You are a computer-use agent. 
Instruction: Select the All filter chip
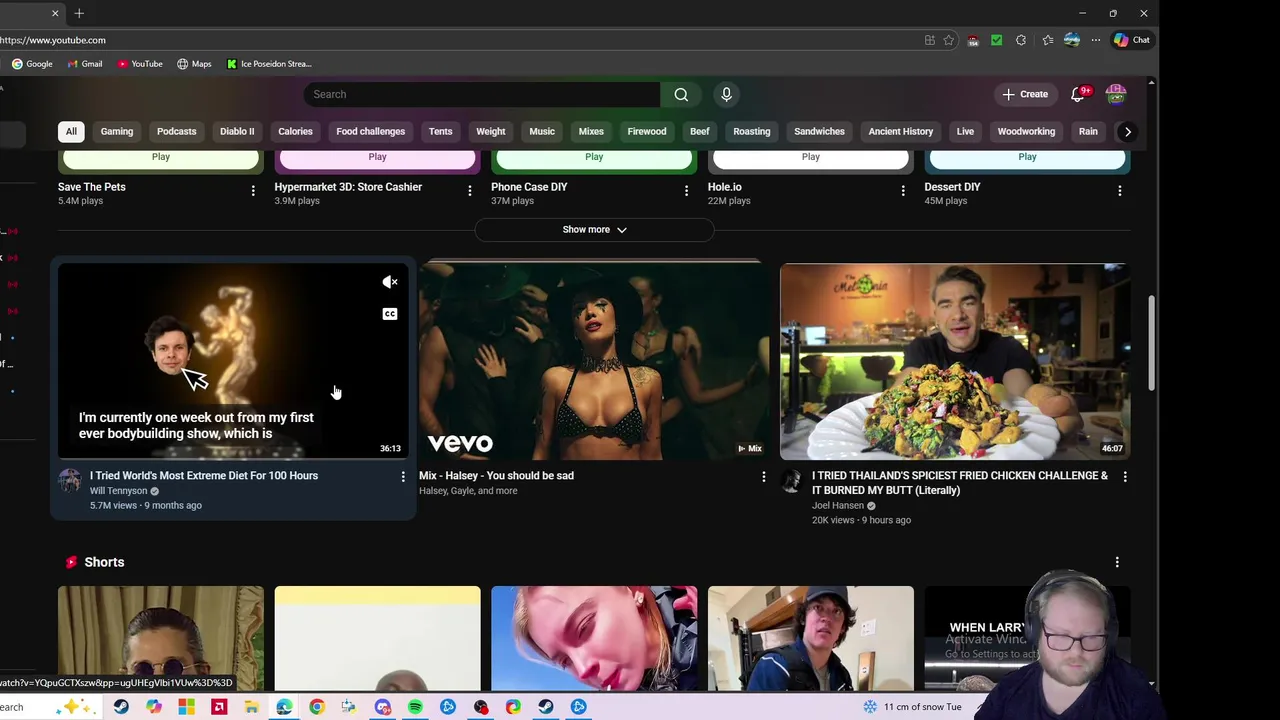71,131
